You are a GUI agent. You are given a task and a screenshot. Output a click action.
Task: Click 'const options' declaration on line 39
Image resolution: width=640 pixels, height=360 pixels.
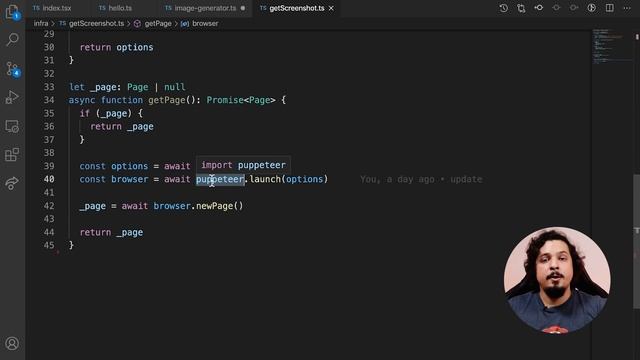tap(114, 166)
